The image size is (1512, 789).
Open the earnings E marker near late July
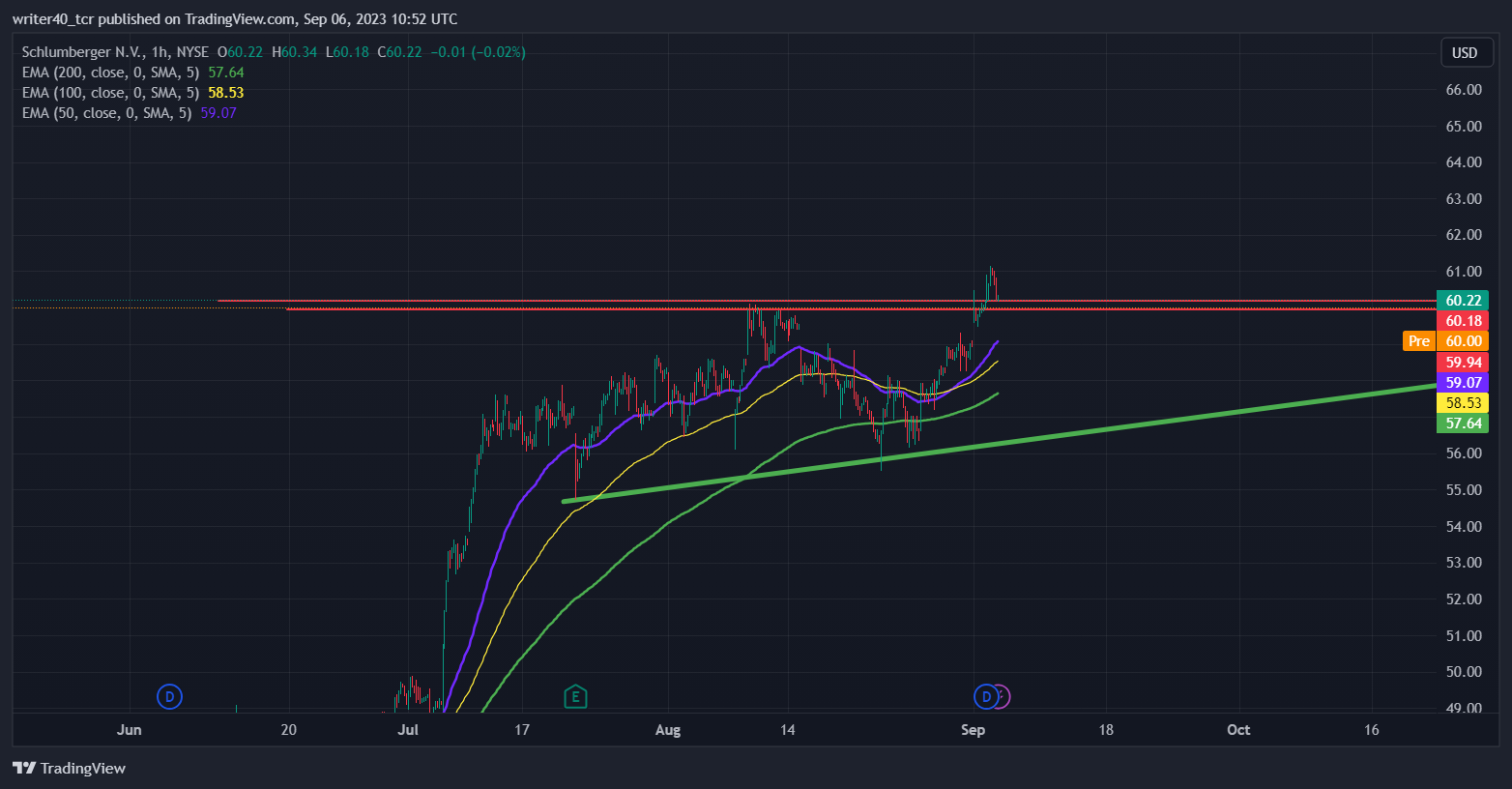click(x=575, y=696)
